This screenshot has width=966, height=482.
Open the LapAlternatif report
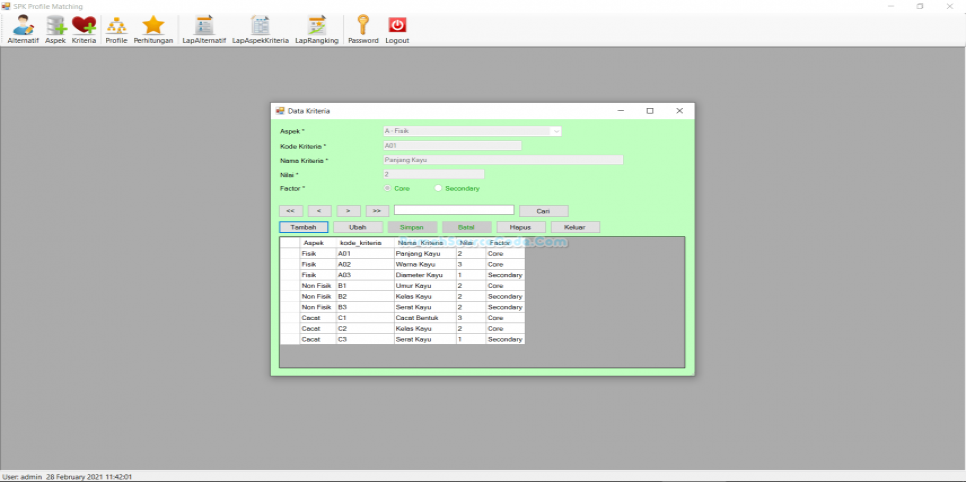click(x=204, y=30)
